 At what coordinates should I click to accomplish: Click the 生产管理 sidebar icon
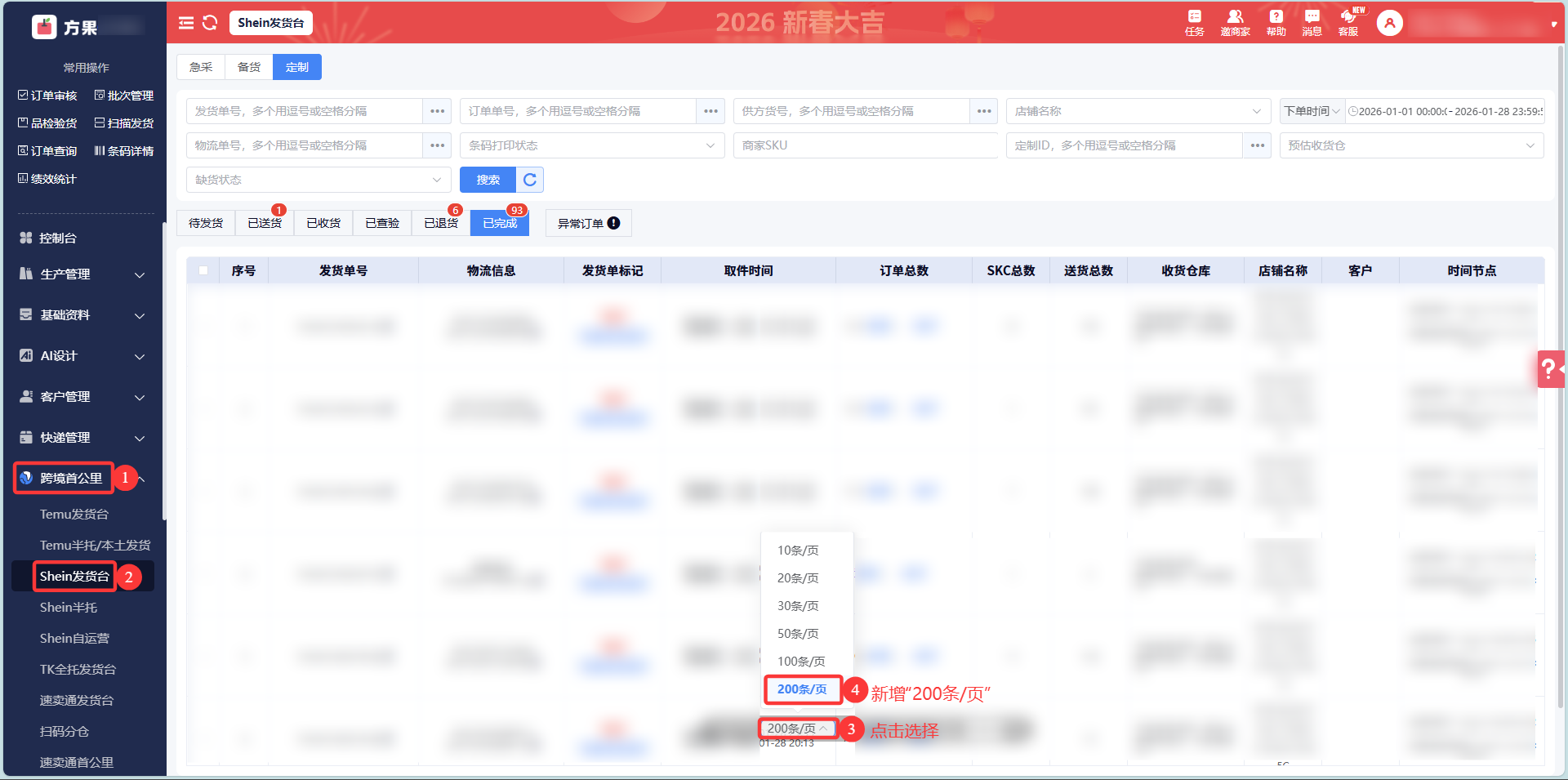(x=26, y=274)
